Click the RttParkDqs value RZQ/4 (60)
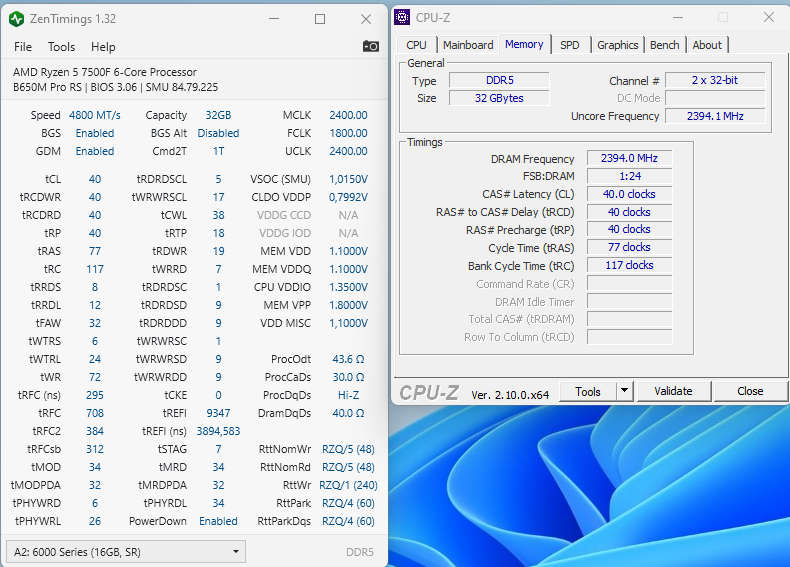 tap(348, 521)
